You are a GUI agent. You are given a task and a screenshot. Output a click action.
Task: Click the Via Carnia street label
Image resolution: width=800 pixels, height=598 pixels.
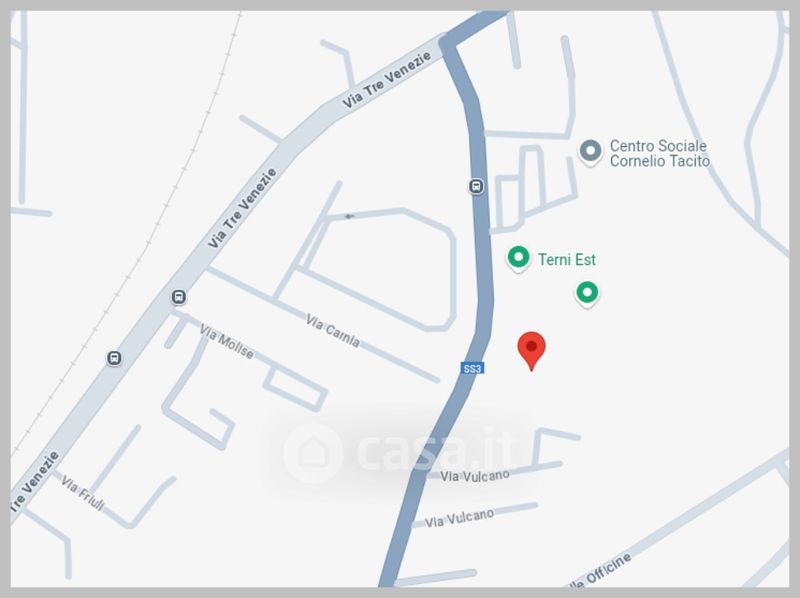[x=333, y=331]
